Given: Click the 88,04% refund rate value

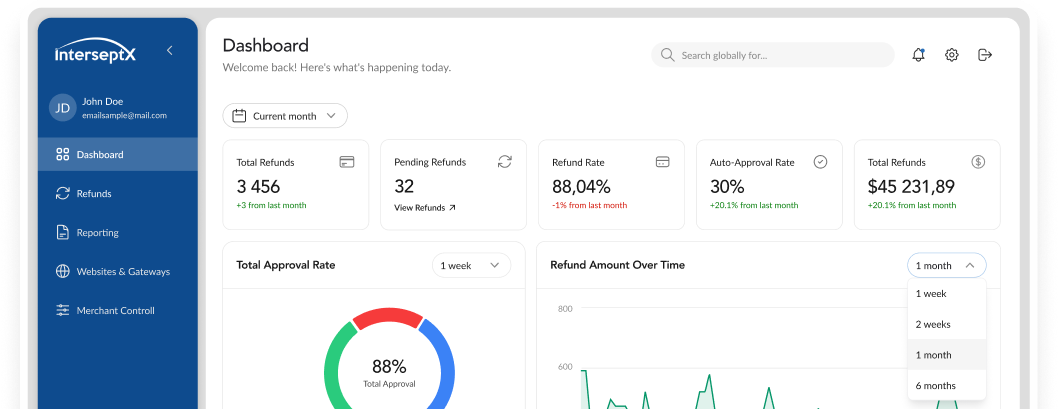Looking at the screenshot, I should coord(581,186).
